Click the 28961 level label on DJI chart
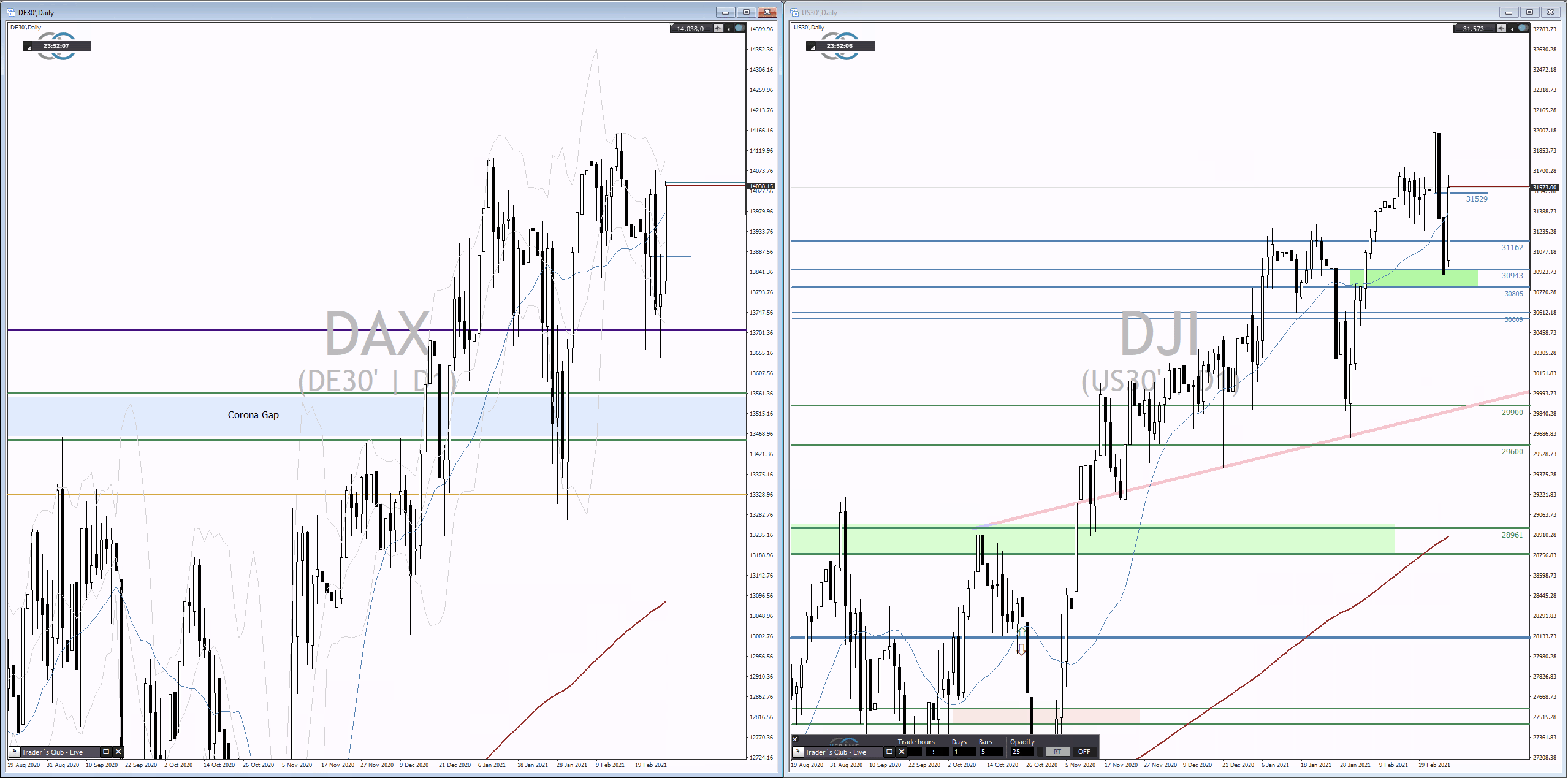This screenshot has width=1568, height=778. [1512, 535]
